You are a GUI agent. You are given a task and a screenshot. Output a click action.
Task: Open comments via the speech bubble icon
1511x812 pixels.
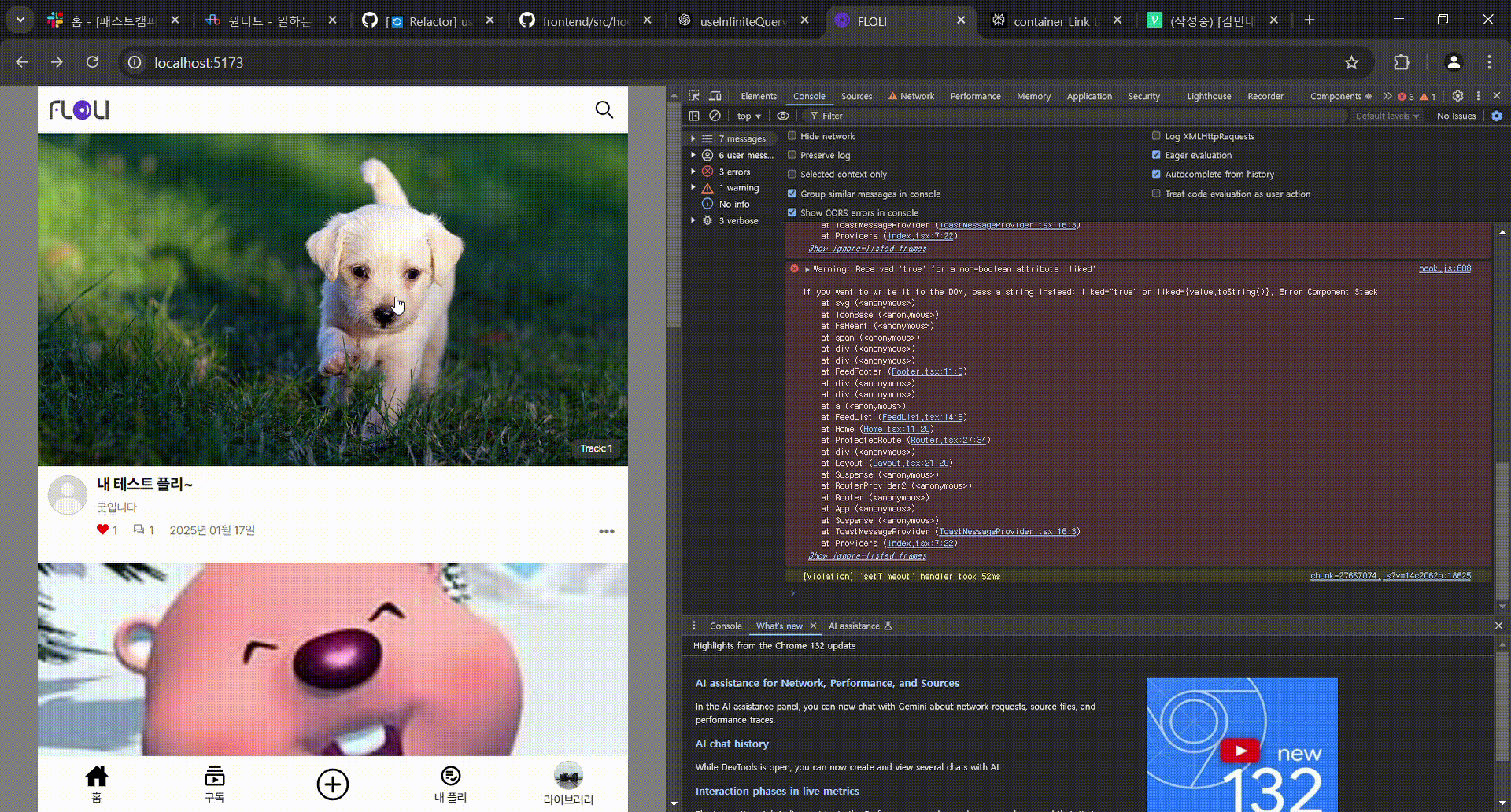139,530
